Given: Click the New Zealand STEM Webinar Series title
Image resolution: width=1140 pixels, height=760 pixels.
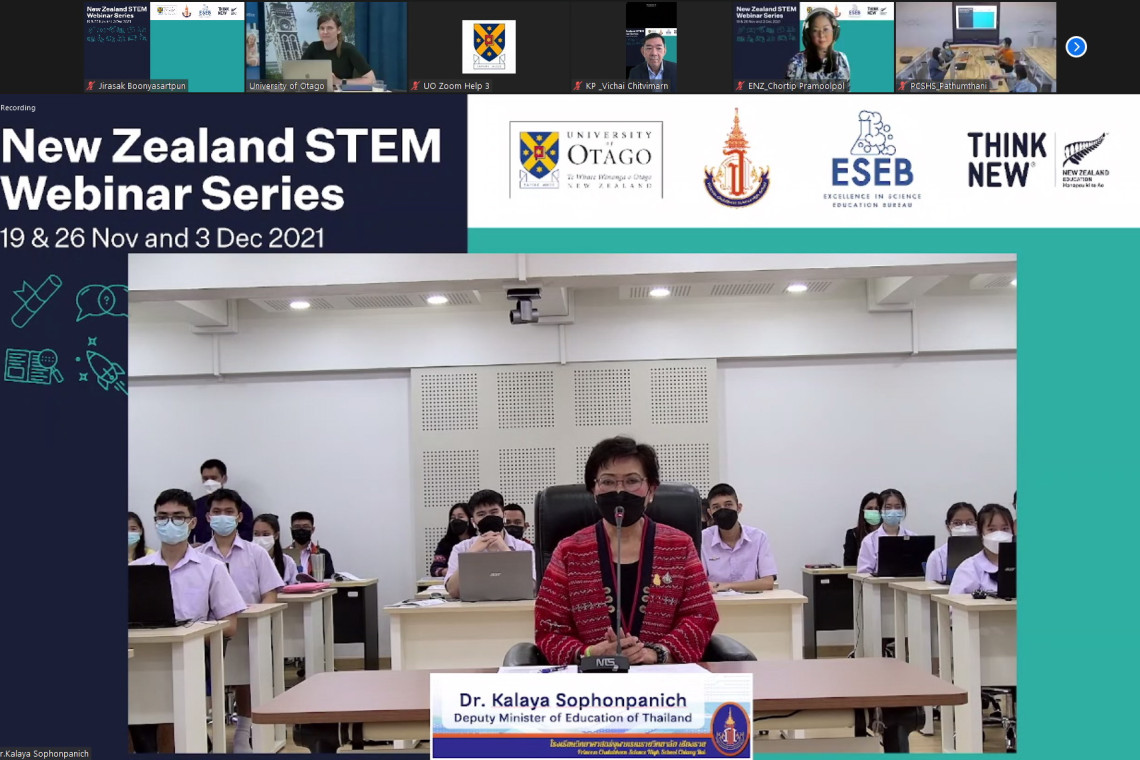Looking at the screenshot, I should [x=220, y=170].
